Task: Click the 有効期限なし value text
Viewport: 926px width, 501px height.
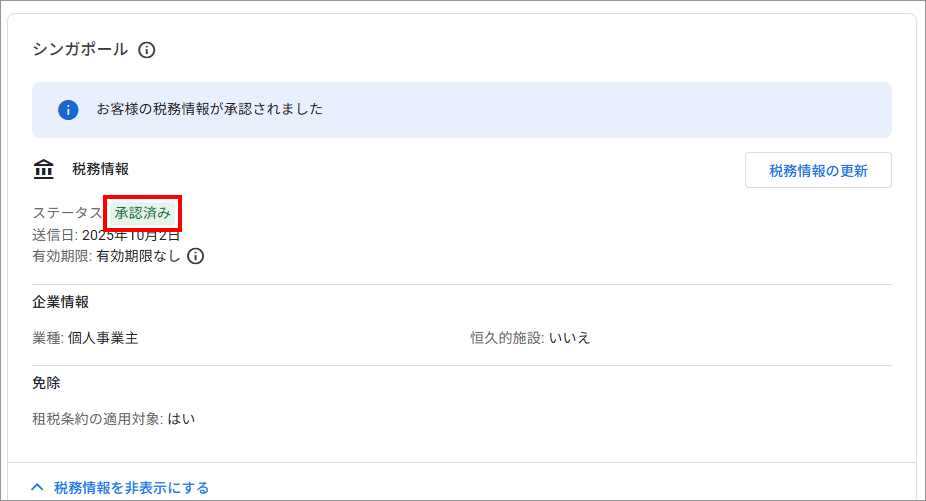Action: 138,256
